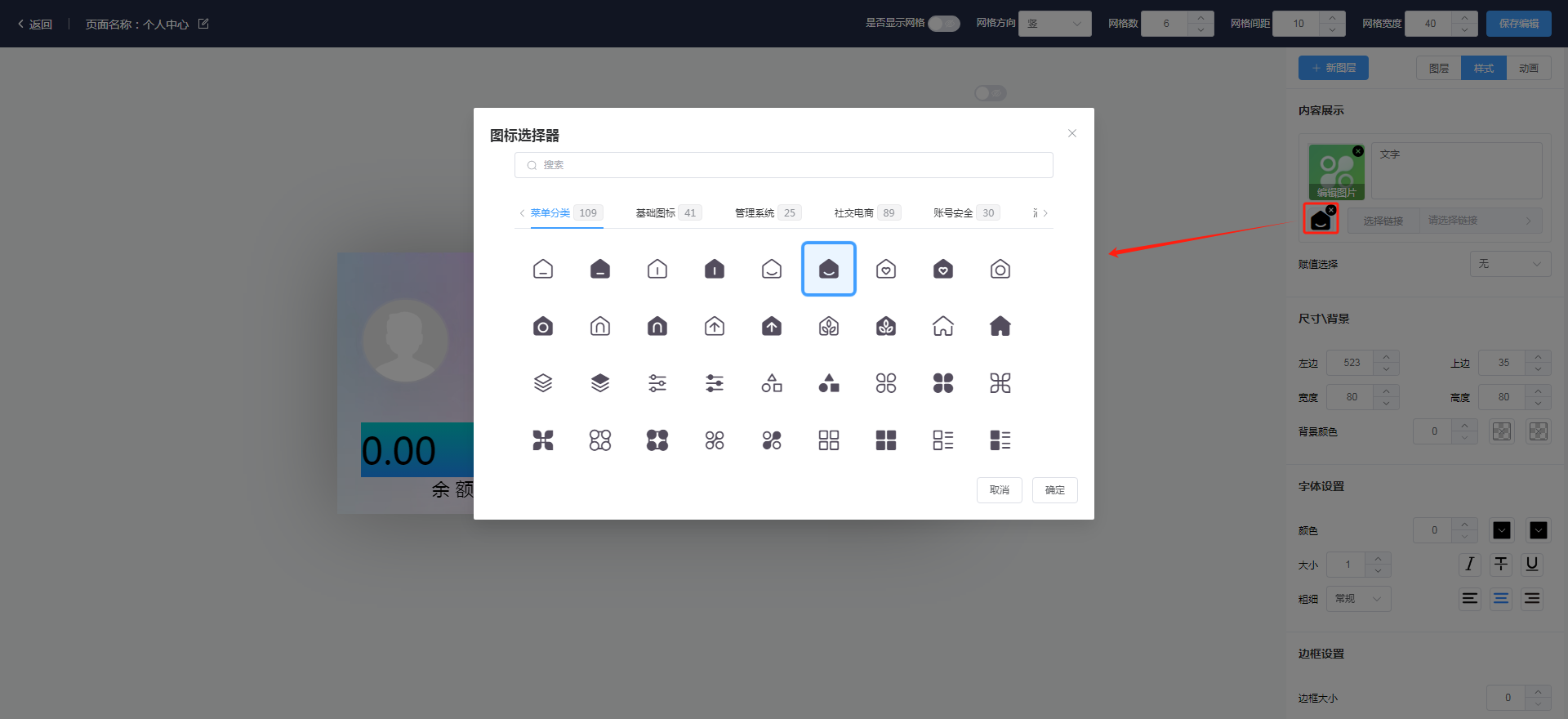Select the filled sliders settings icon
The height and width of the screenshot is (719, 1568).
(715, 383)
